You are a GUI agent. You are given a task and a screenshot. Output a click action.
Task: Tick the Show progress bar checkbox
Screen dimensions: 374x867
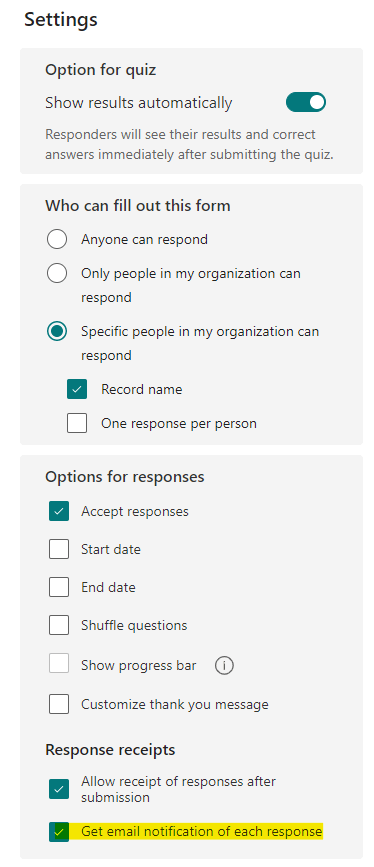[59, 665]
